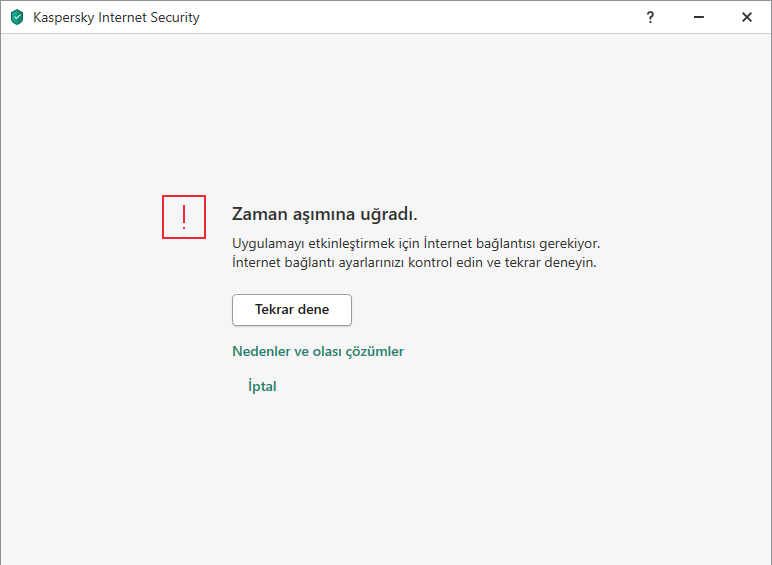Screen dimensions: 772x565
Task: Click the line mentioning "İnternet bağlantısı gerekiyor"
Action: click(x=416, y=243)
